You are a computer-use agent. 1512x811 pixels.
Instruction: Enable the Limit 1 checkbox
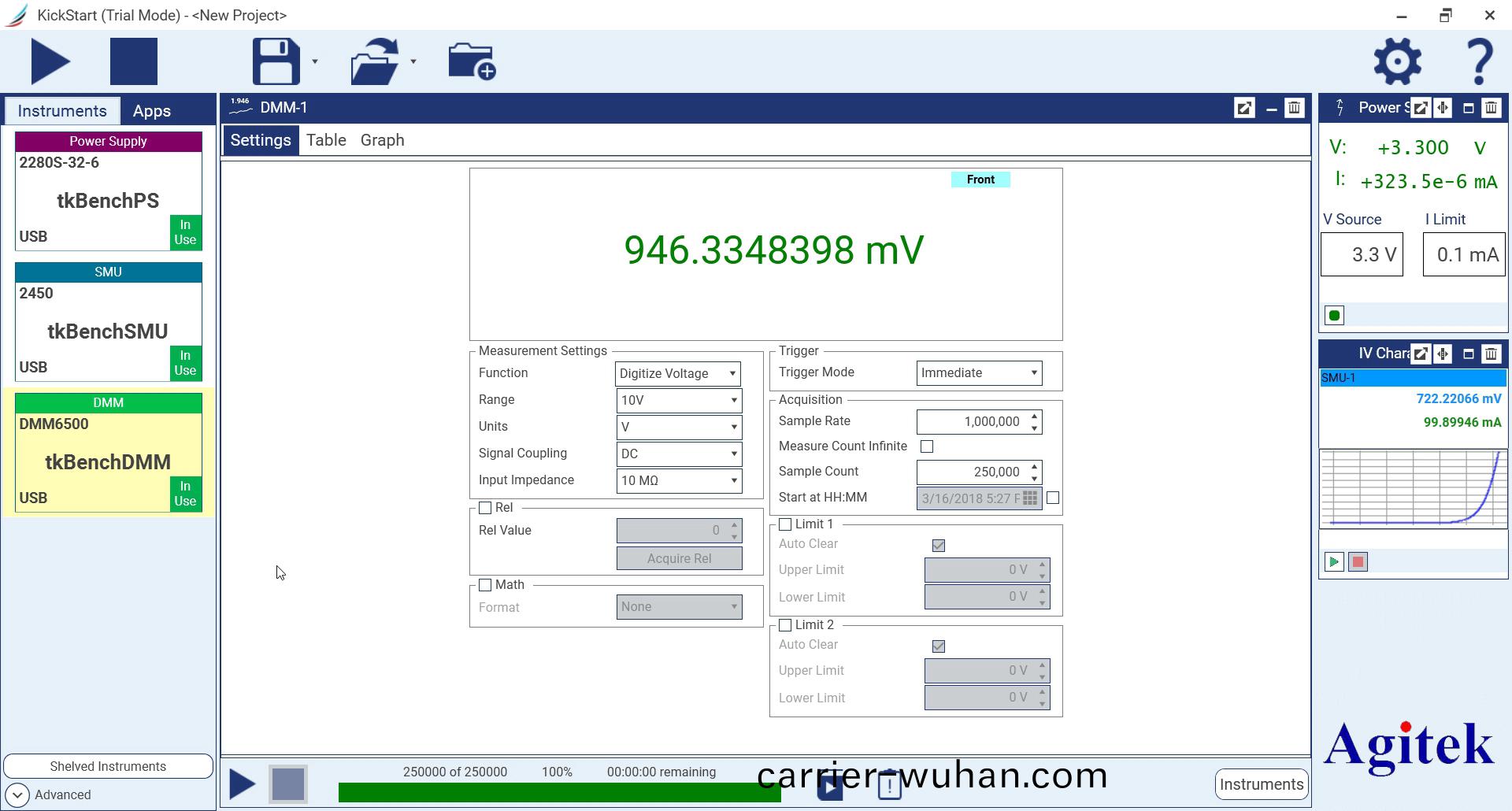click(x=785, y=524)
